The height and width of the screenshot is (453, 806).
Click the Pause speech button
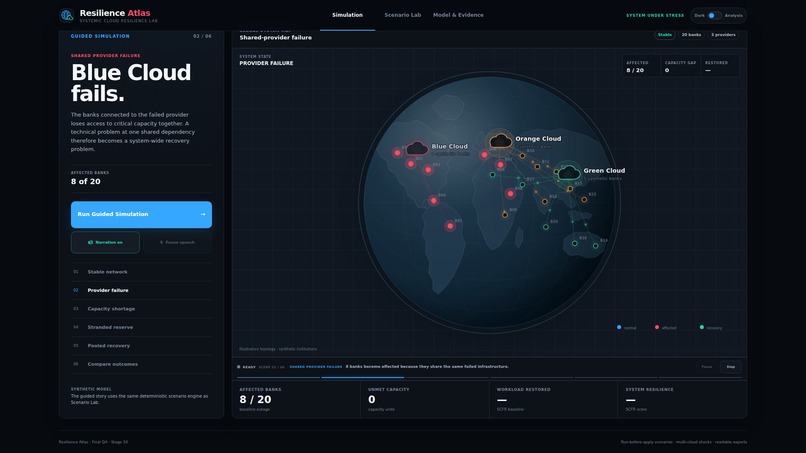pos(177,242)
